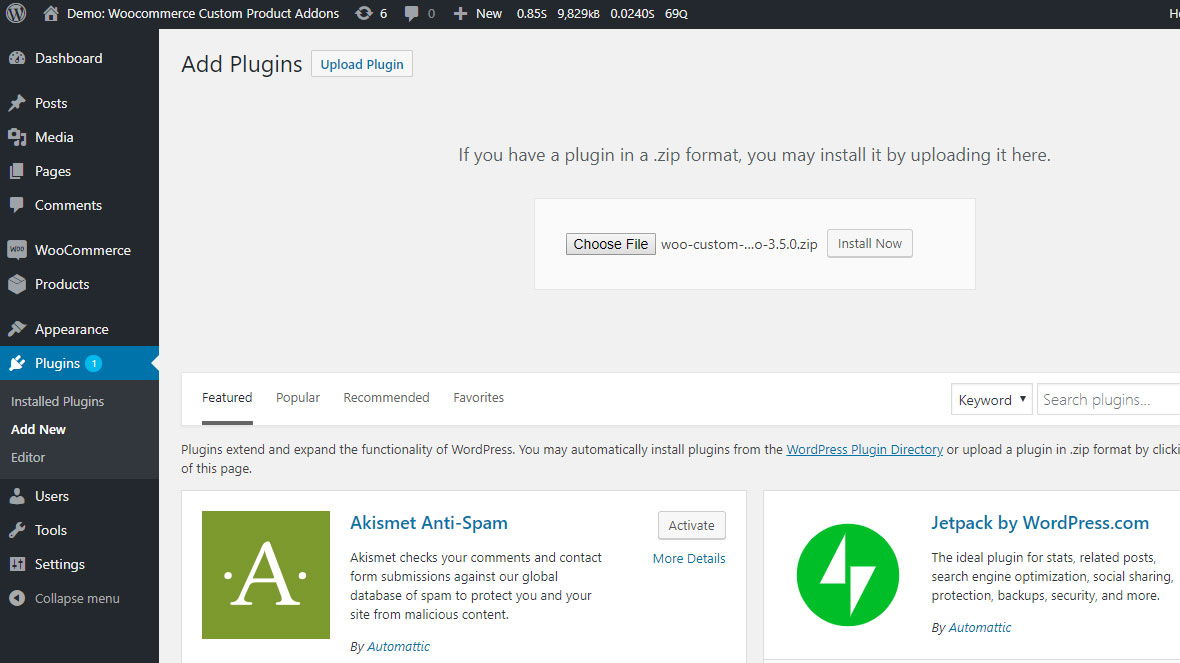Screen dimensions: 1180x663
Task: Open the Akismet Anti-Spam logo thumbnail
Action: coord(266,575)
